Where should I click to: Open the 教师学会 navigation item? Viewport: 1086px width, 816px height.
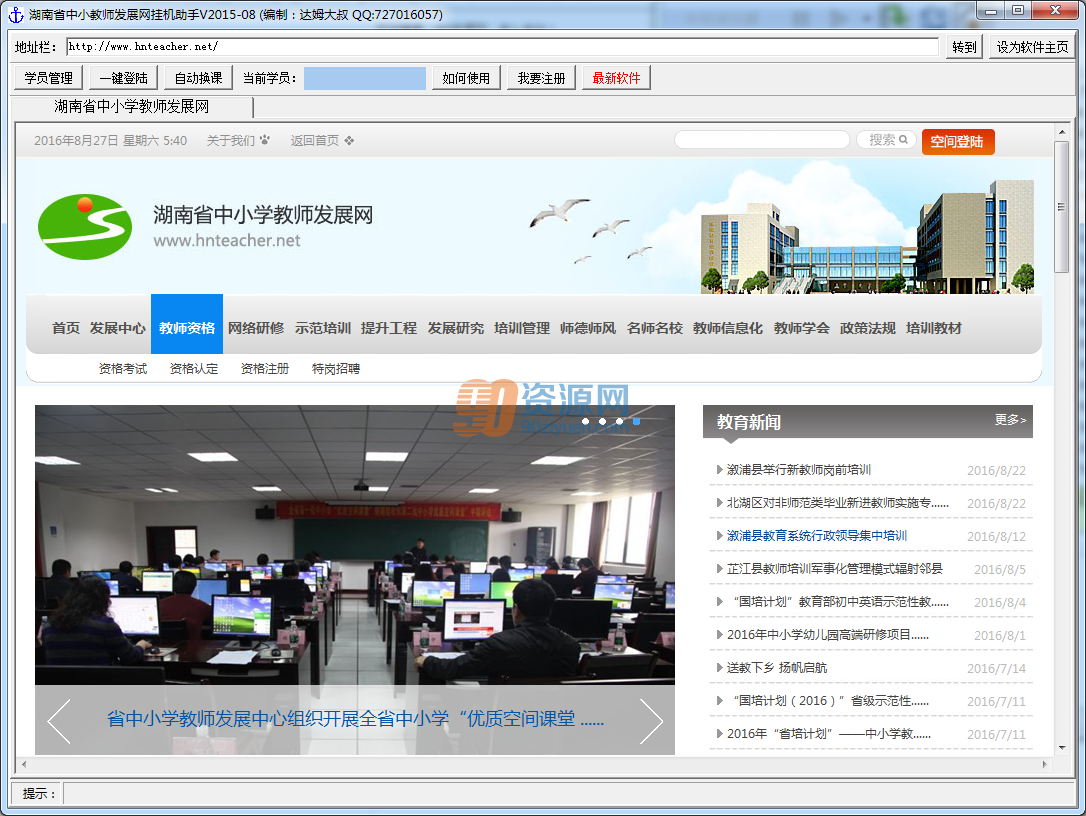click(x=801, y=328)
